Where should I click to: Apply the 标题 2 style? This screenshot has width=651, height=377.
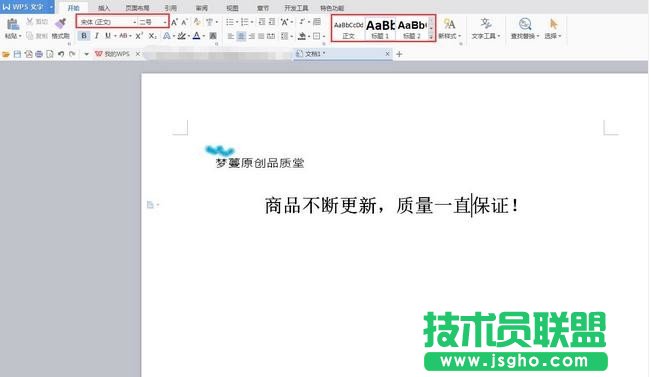[x=412, y=29]
